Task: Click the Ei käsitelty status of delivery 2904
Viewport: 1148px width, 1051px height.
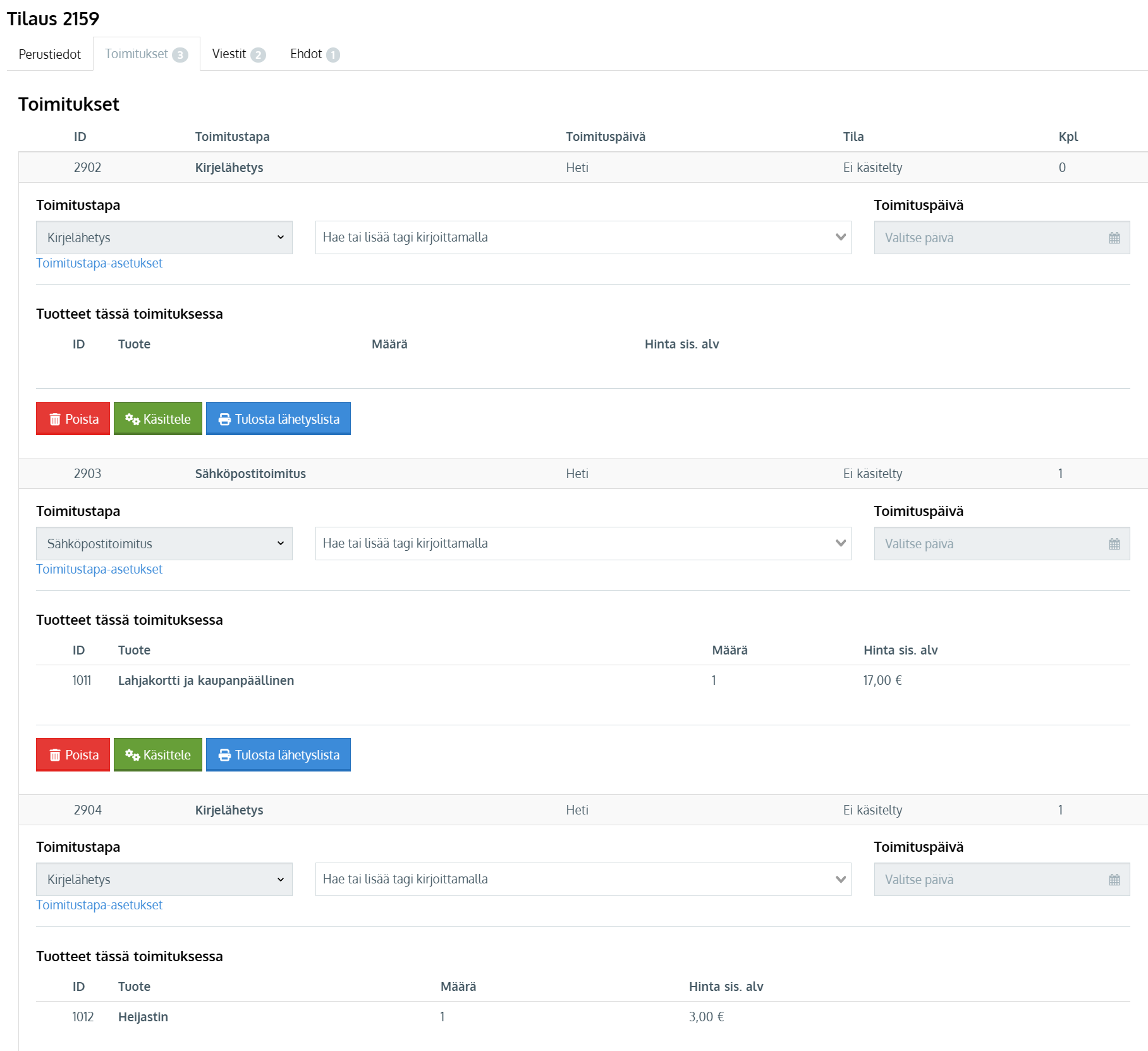Action: 872,810
